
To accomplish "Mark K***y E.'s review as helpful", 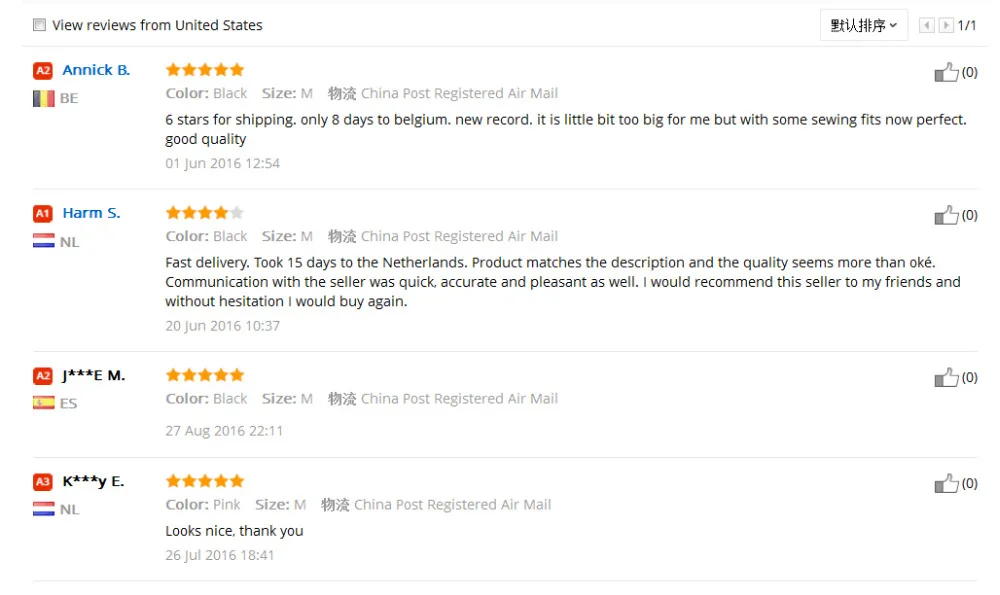I will pos(945,484).
